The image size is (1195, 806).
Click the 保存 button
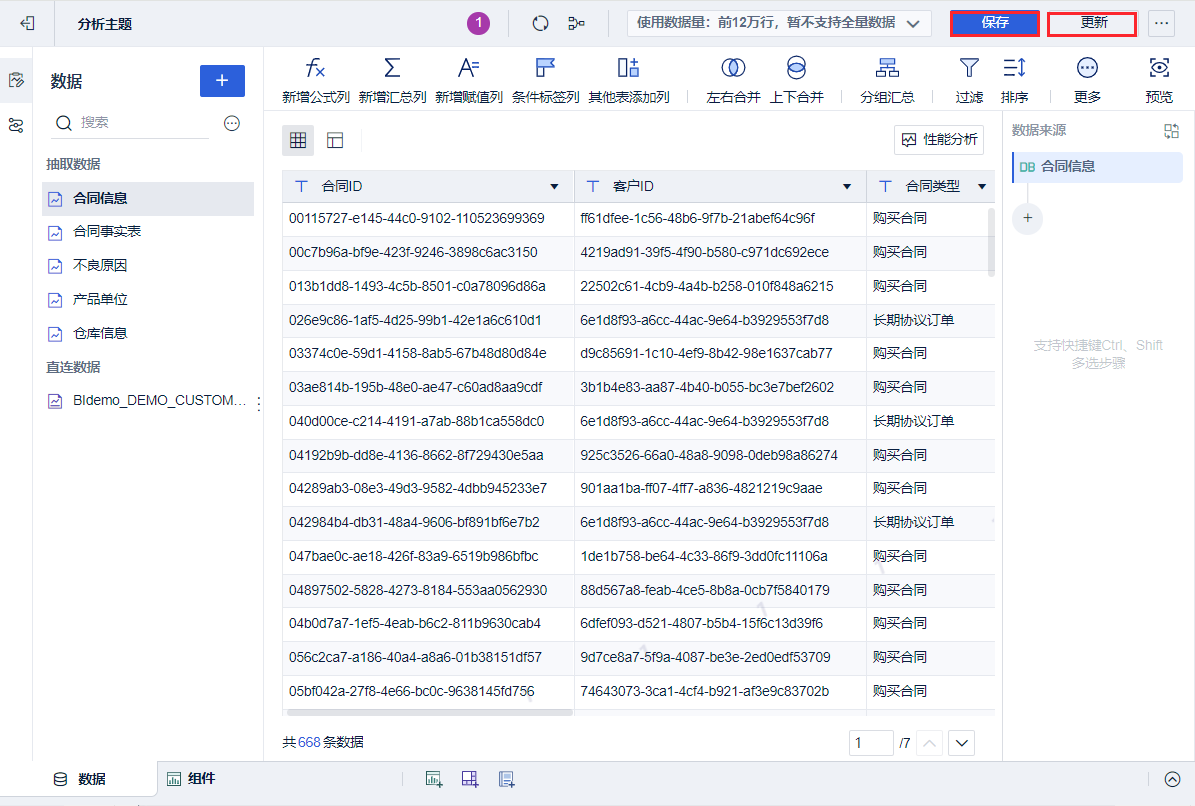[995, 23]
